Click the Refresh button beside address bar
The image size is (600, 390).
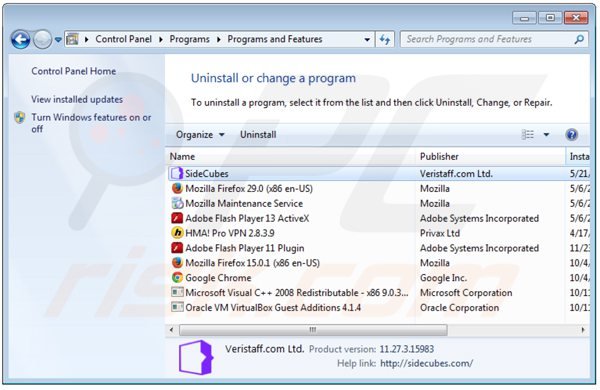coord(385,39)
